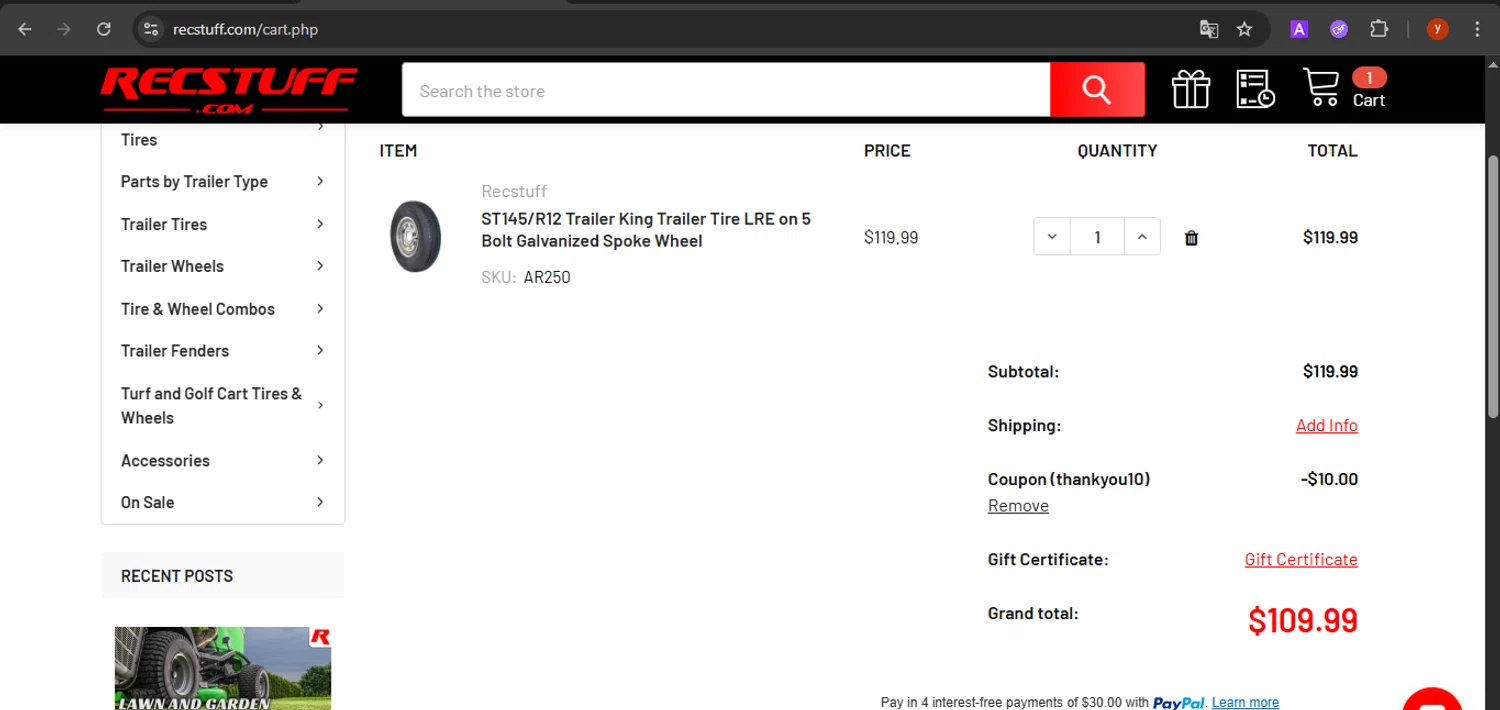Decrease the tire quantity by one
The width and height of the screenshot is (1500, 710).
[1052, 237]
